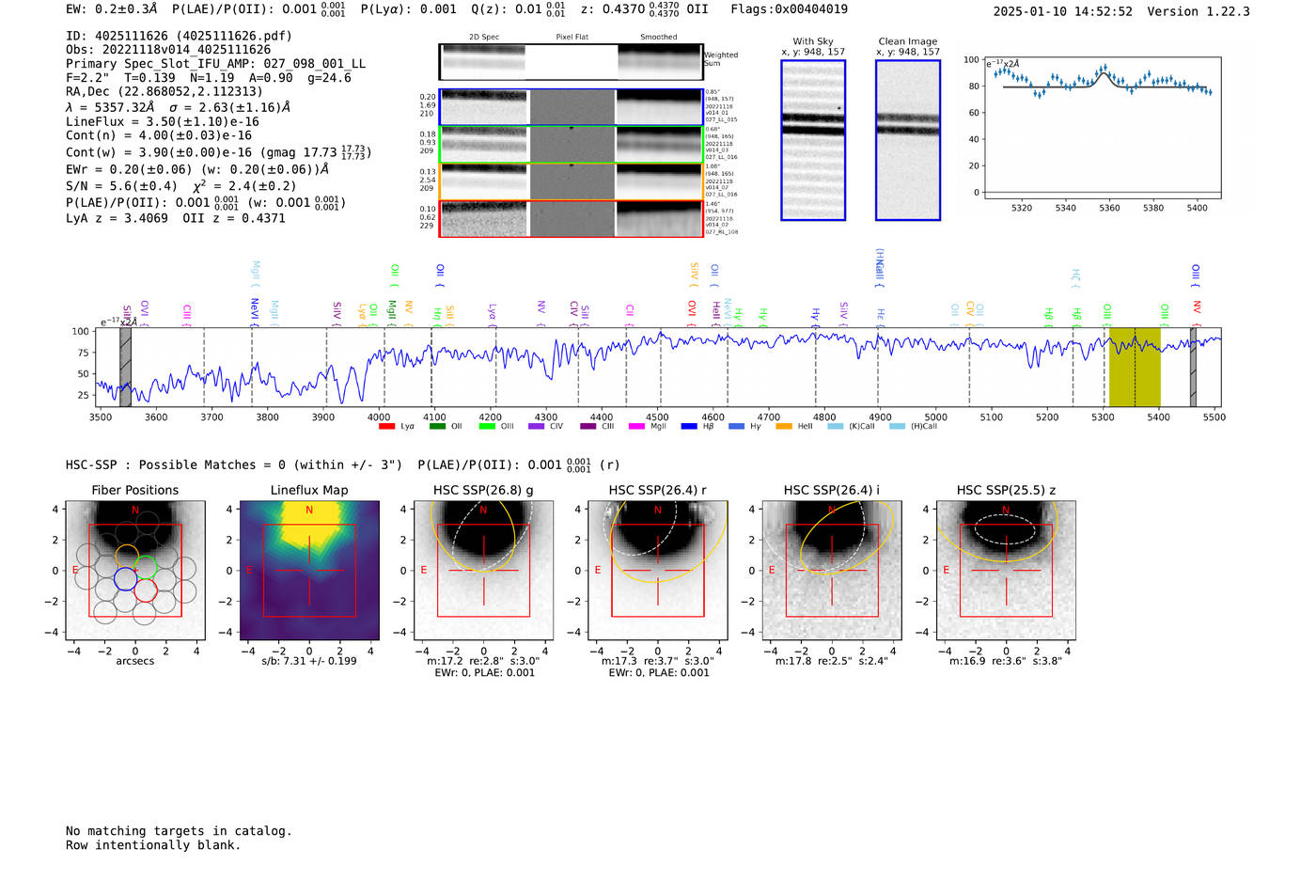
Task: Open the HSC SSP(26.4) r image
Action: [658, 571]
